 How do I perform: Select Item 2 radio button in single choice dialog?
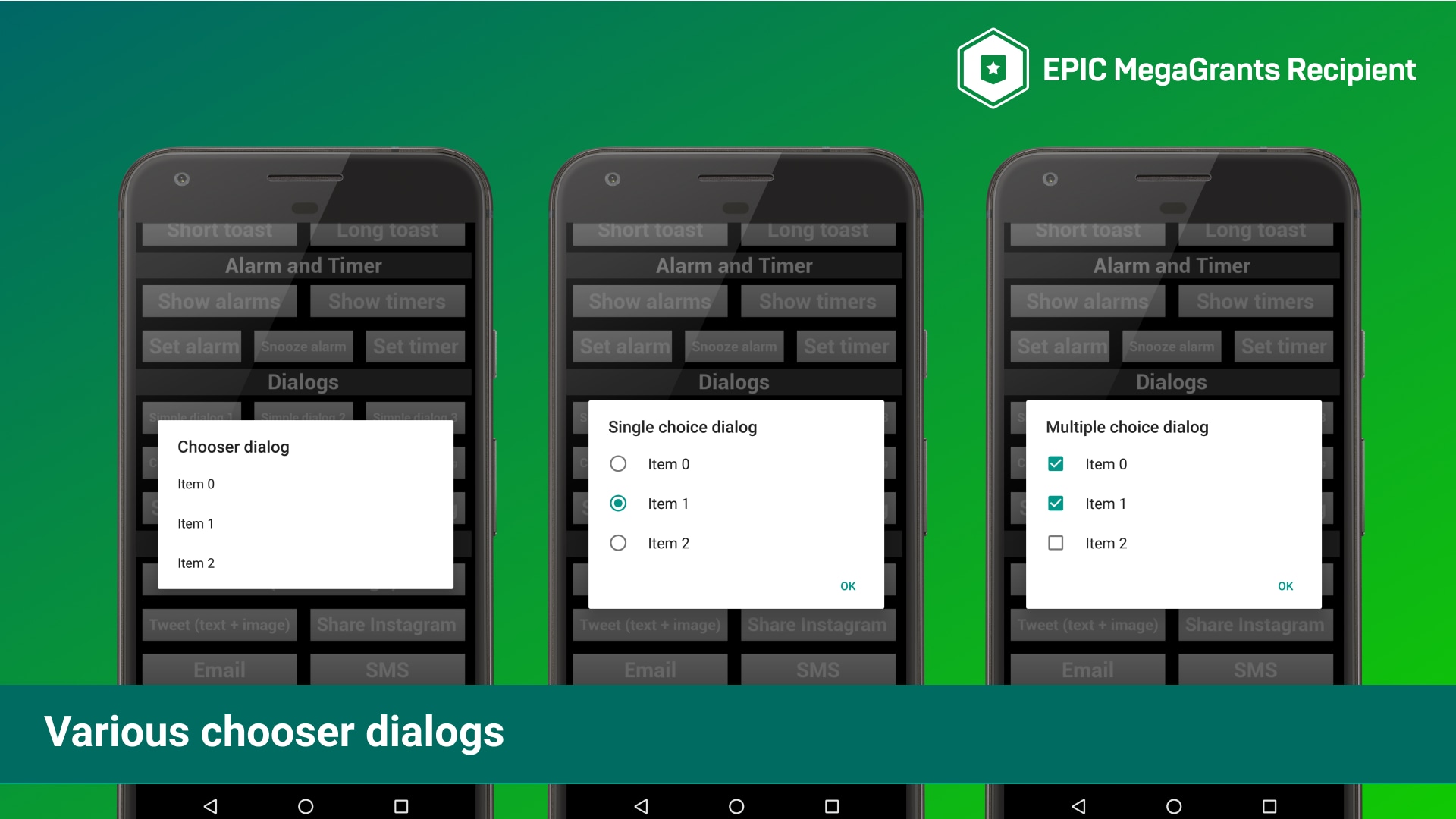pos(617,543)
